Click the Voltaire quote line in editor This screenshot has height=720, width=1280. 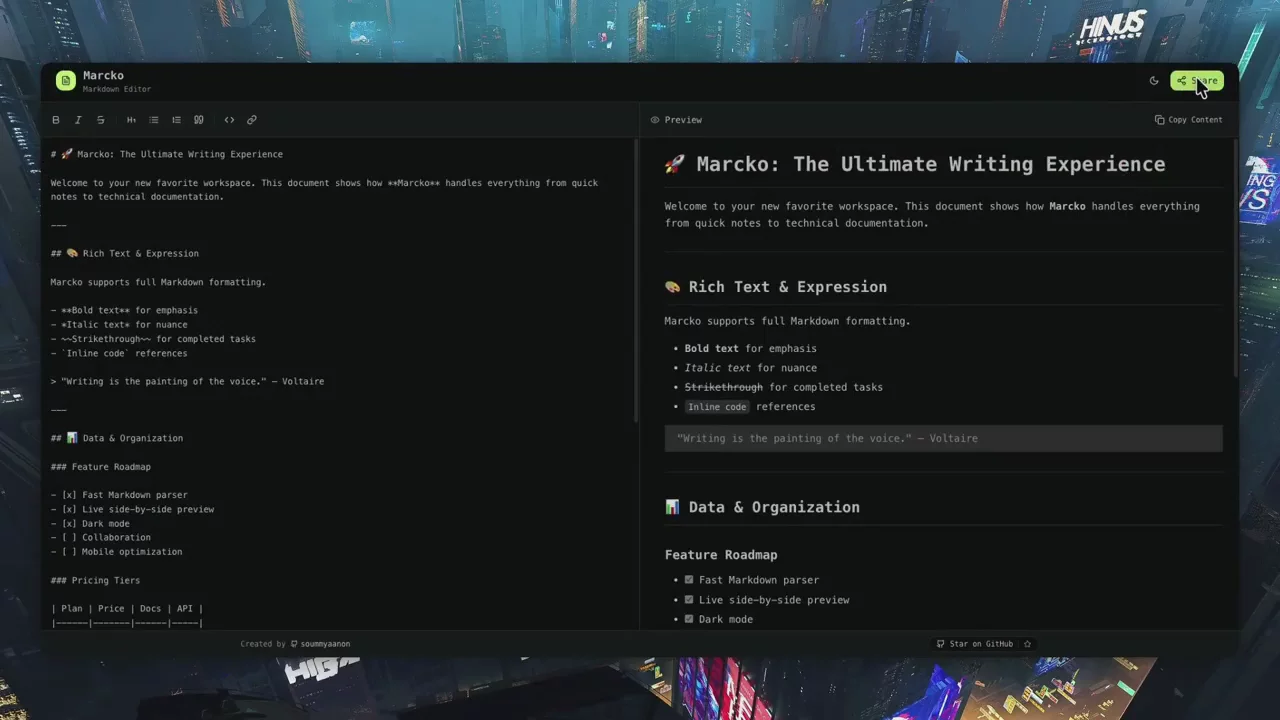pyautogui.click(x=187, y=382)
